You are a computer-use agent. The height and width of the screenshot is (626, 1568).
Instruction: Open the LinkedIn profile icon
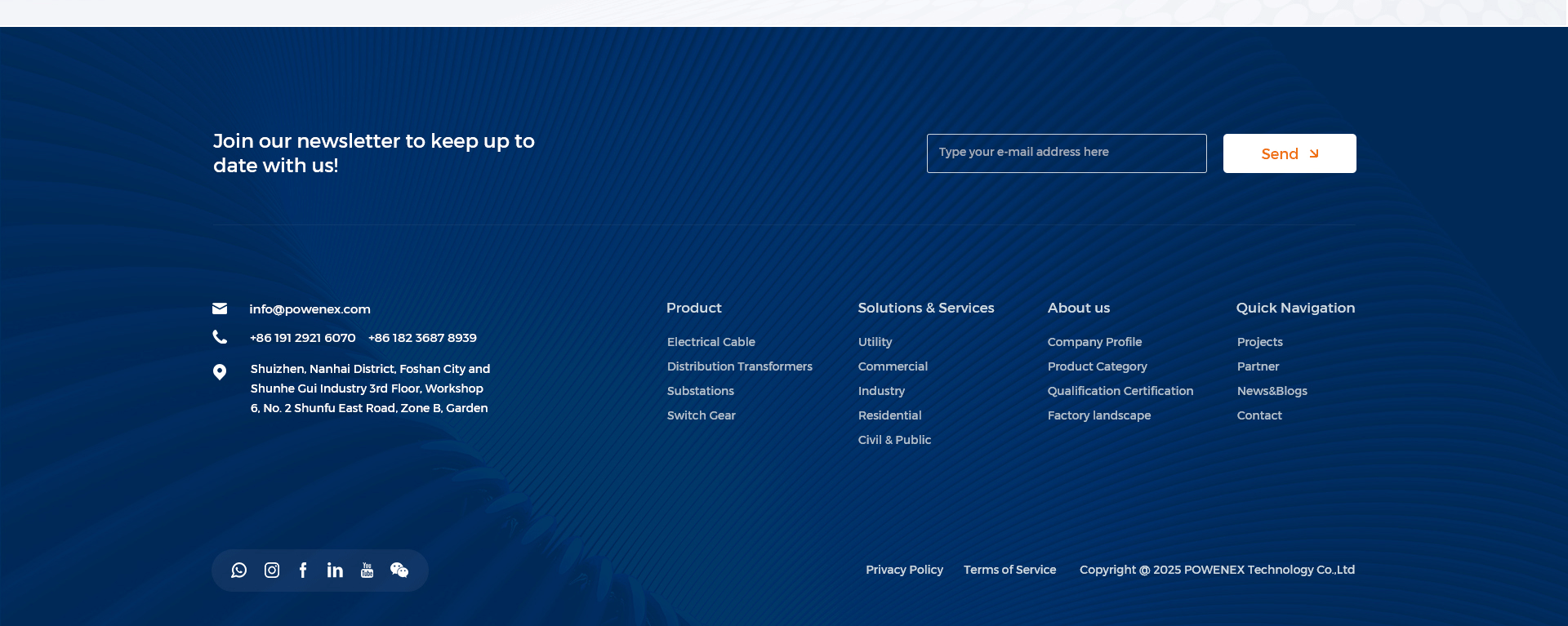click(x=335, y=571)
